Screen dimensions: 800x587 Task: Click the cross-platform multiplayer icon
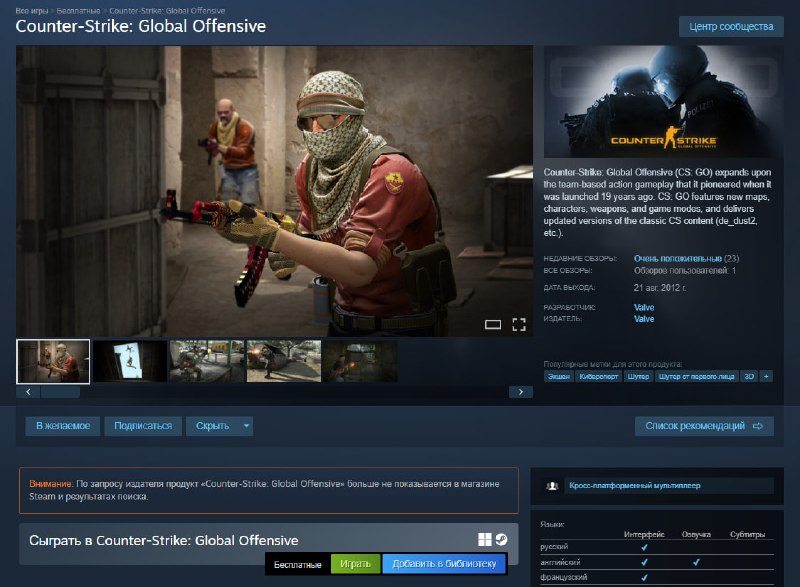click(552, 486)
